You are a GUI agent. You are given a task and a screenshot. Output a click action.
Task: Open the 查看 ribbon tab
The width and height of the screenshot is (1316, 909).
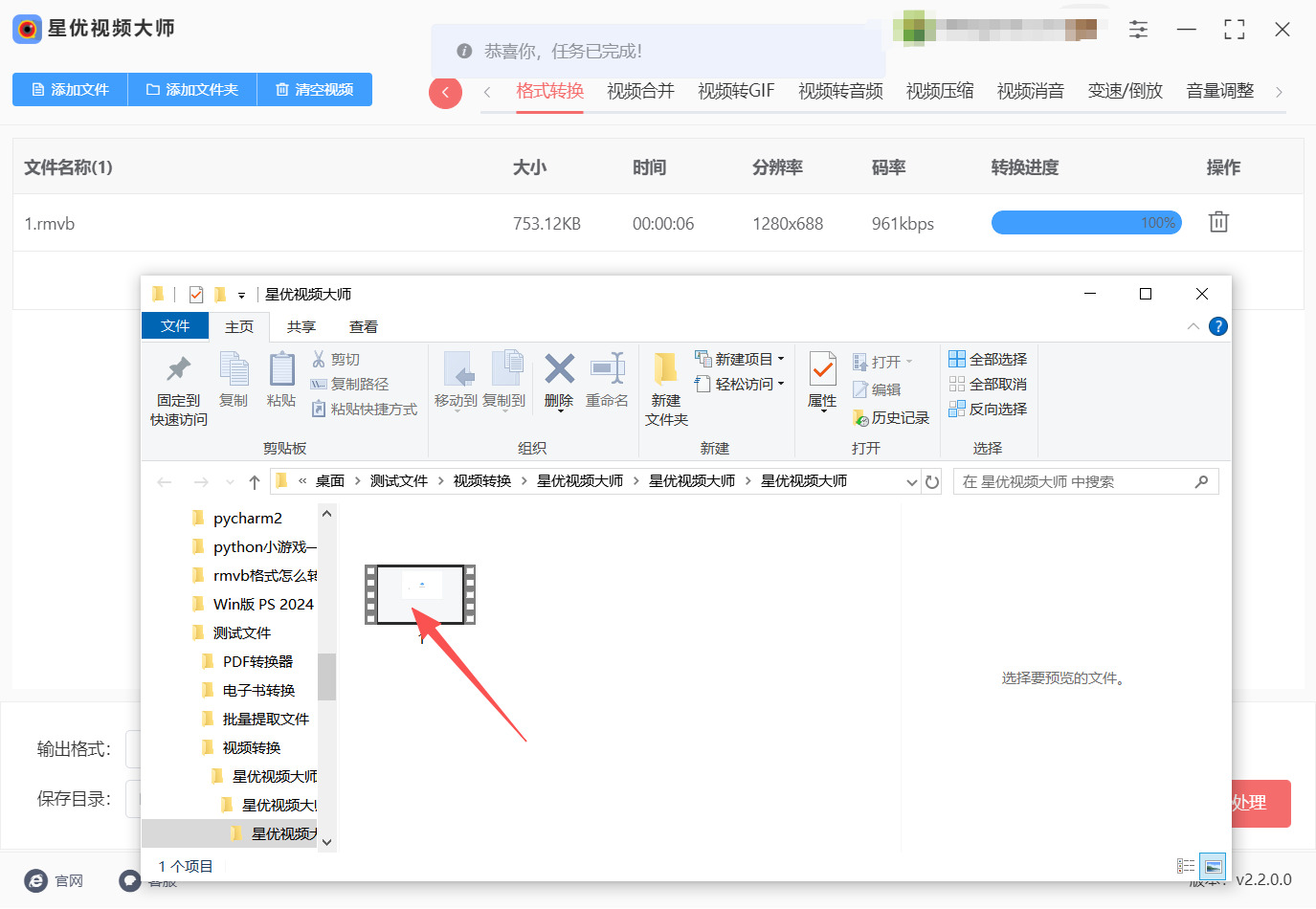[363, 326]
